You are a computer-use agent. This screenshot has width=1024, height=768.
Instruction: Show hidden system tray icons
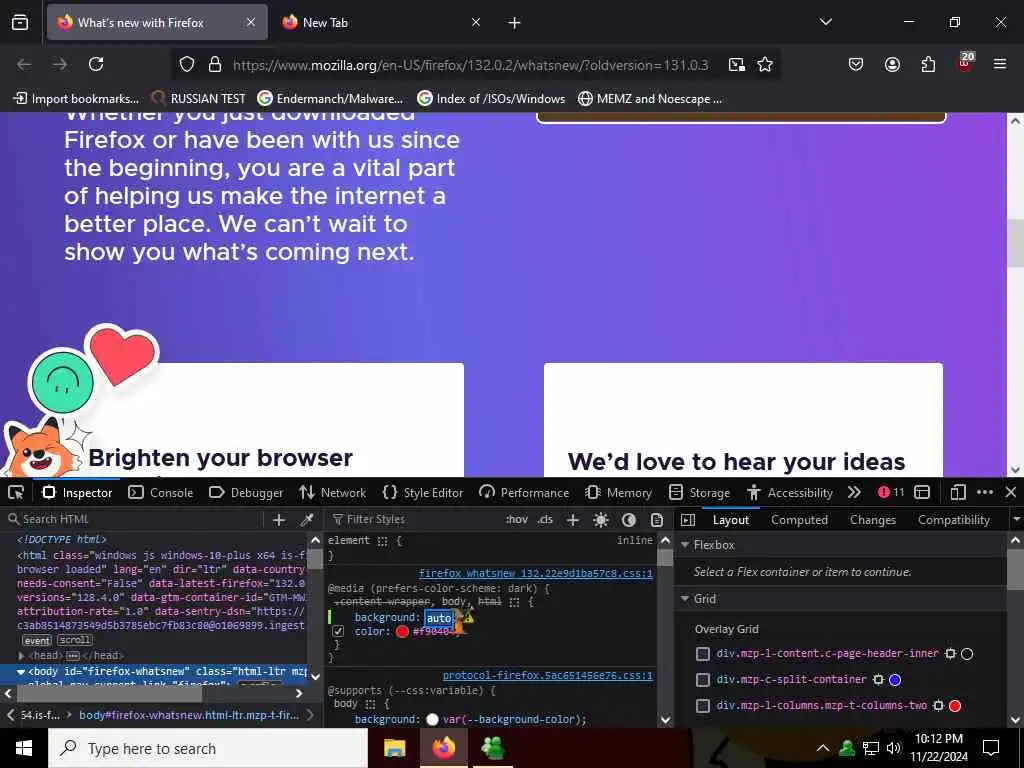pyautogui.click(x=823, y=748)
